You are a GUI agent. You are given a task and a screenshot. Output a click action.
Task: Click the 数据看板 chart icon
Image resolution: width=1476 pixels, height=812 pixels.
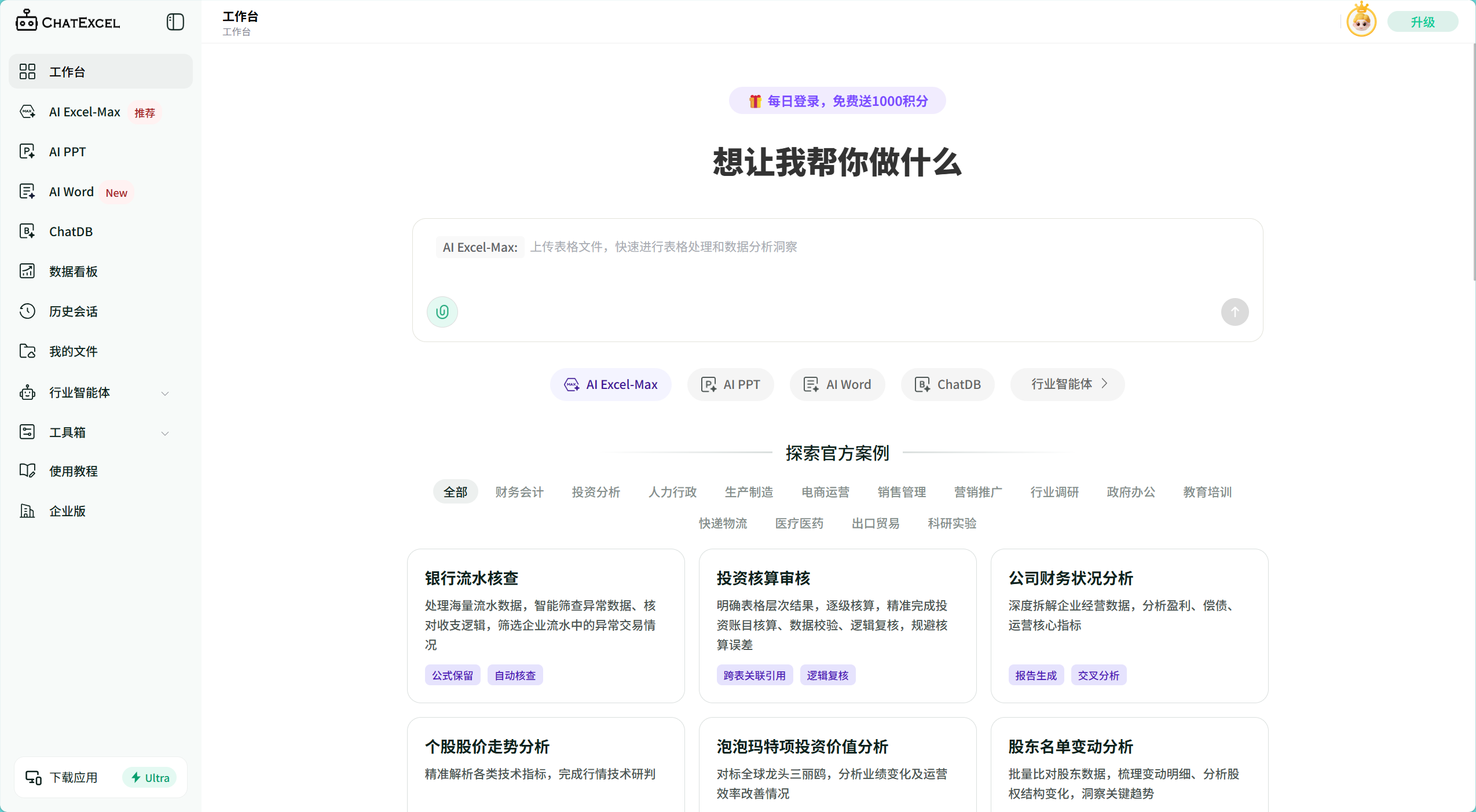pyautogui.click(x=27, y=271)
